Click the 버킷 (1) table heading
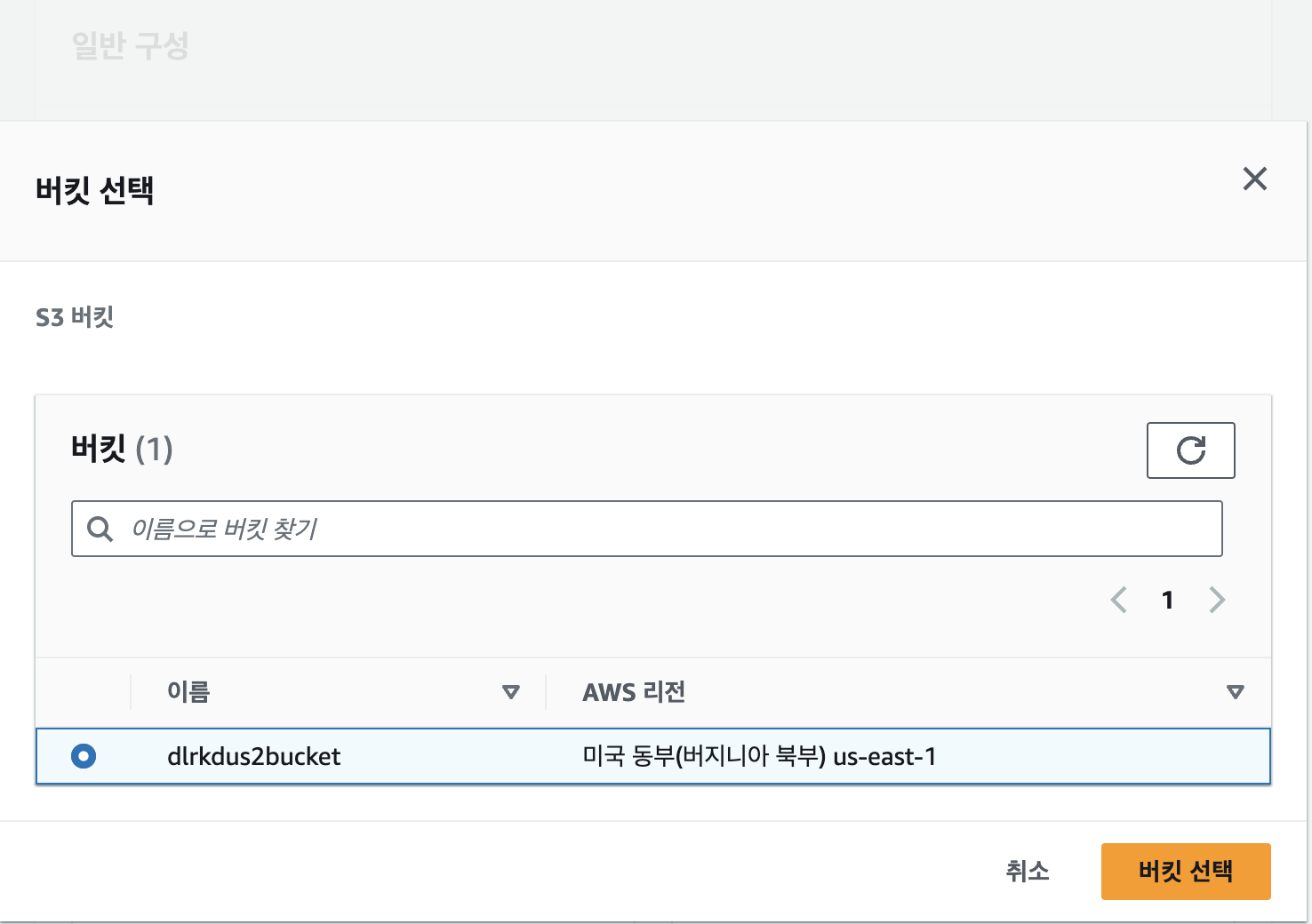 122,449
